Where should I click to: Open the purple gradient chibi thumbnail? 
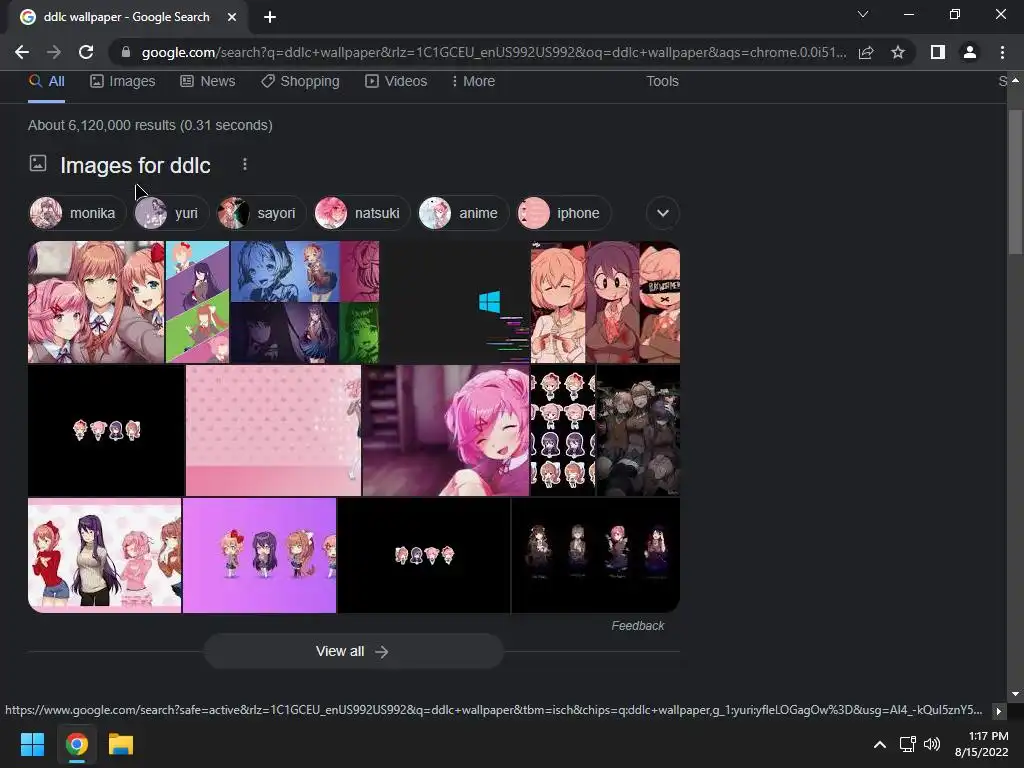259,555
